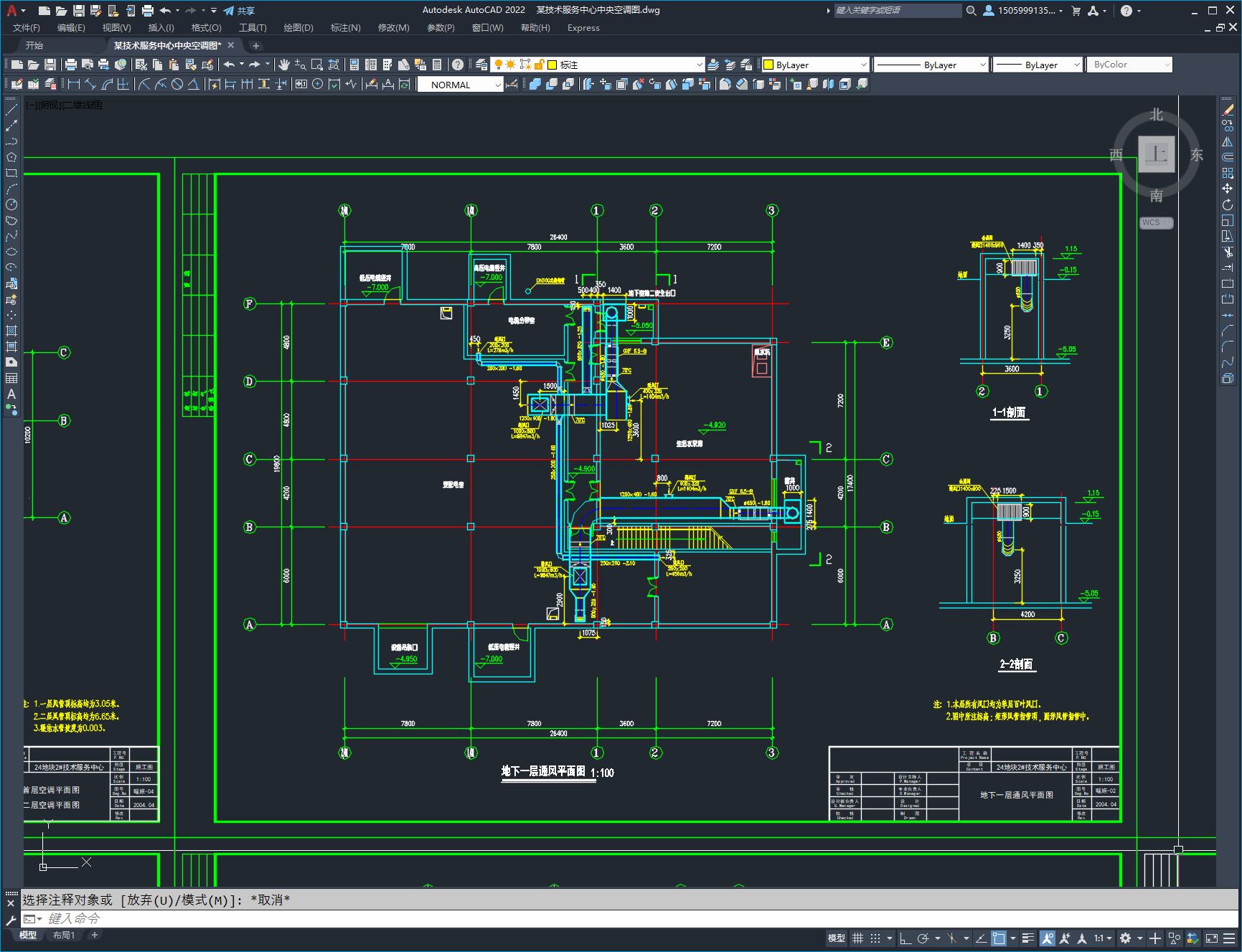Select the Hatch tool in draw toolbar
The height and width of the screenshot is (952, 1242).
(11, 331)
